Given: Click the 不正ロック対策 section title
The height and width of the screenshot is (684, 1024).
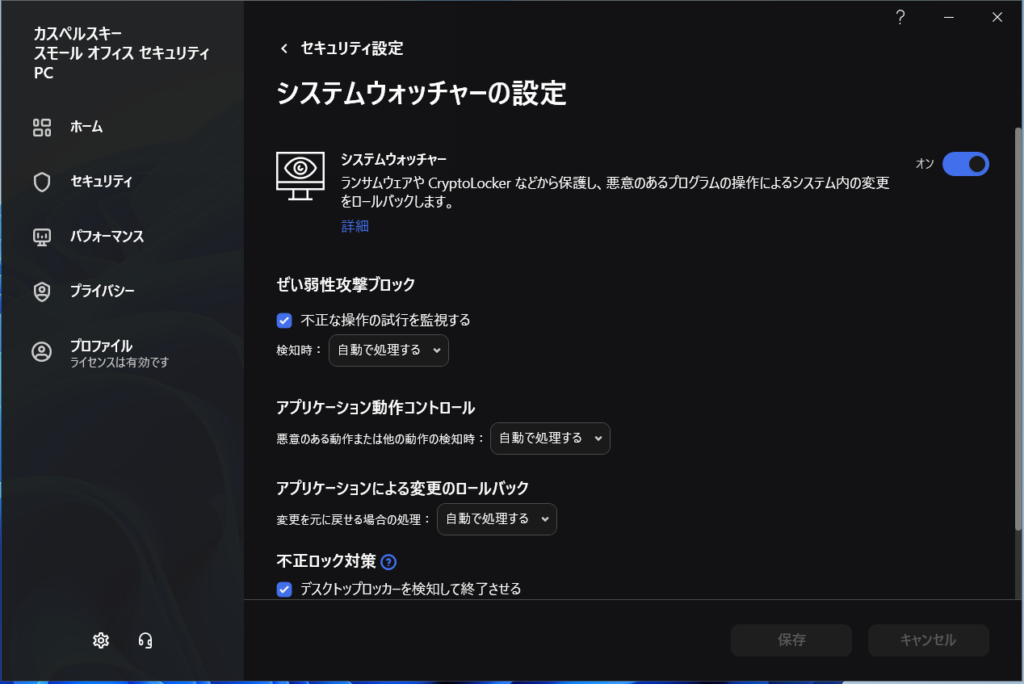Looking at the screenshot, I should coord(326,561).
